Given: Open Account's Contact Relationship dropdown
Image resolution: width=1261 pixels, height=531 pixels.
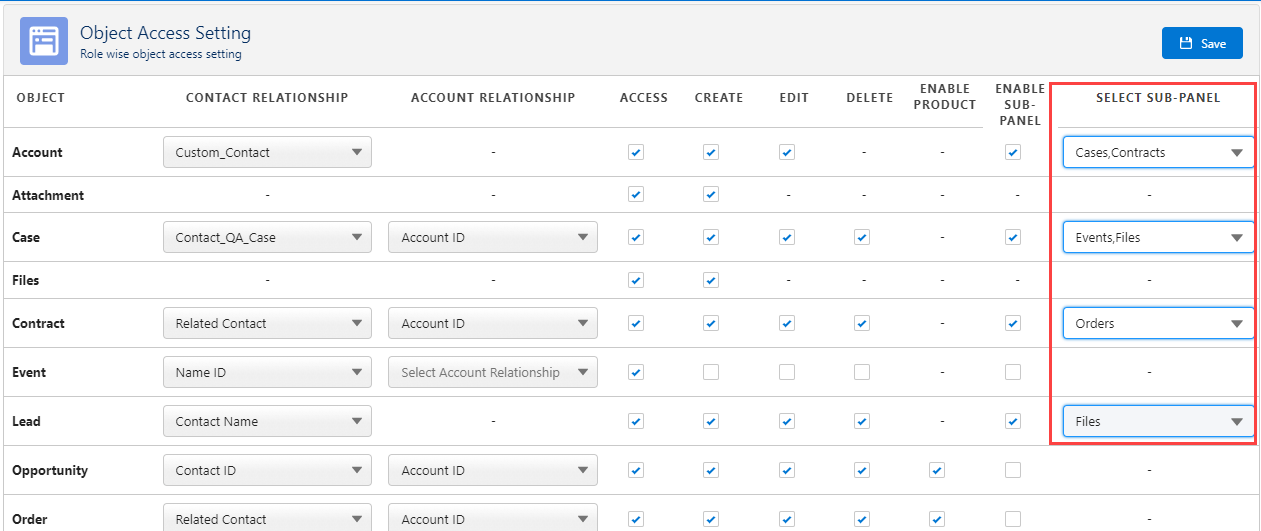Looking at the screenshot, I should click(267, 153).
